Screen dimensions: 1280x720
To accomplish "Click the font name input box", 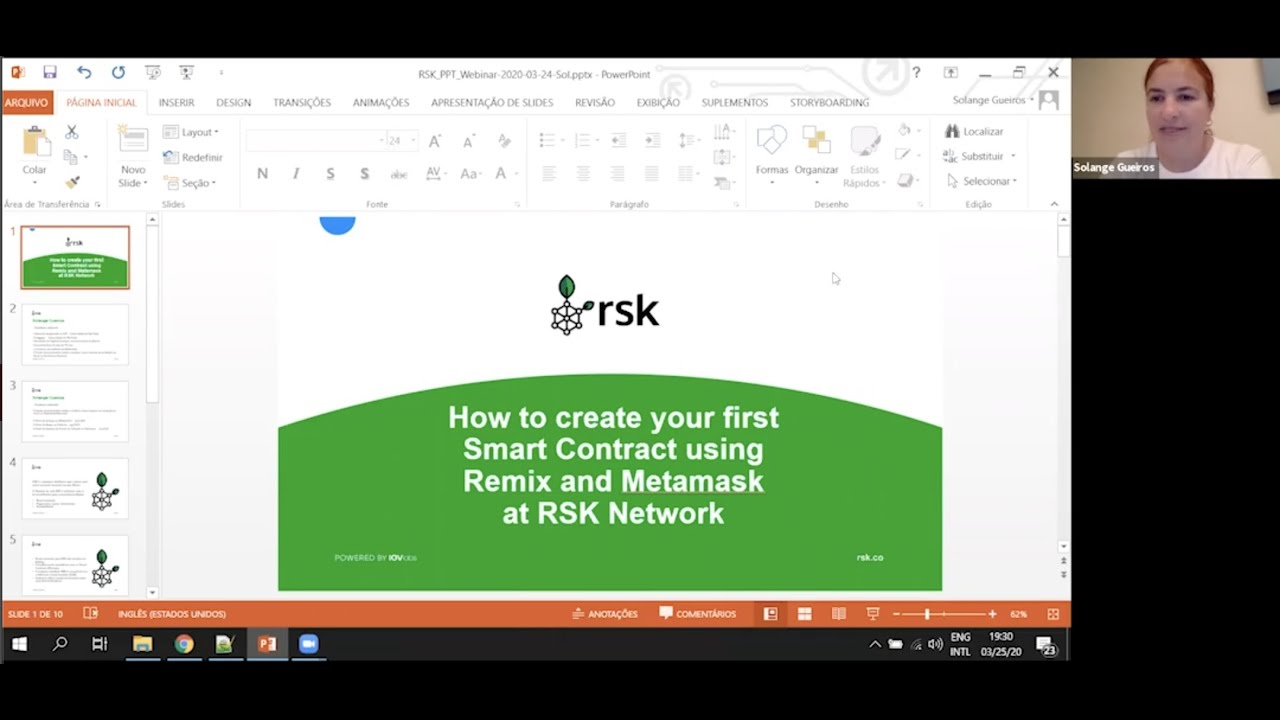I will click(315, 141).
